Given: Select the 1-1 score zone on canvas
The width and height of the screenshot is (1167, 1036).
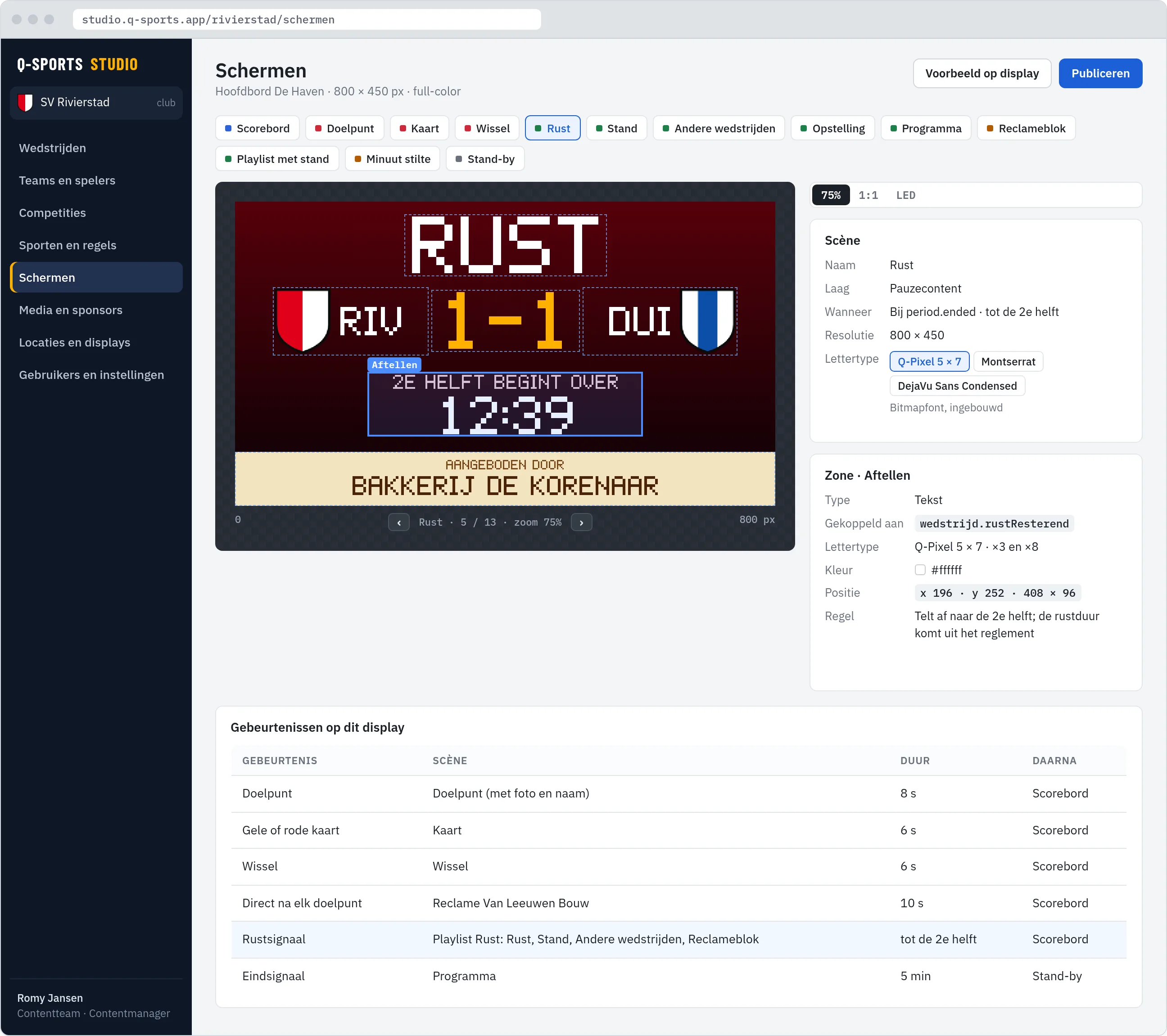Looking at the screenshot, I should click(x=505, y=321).
